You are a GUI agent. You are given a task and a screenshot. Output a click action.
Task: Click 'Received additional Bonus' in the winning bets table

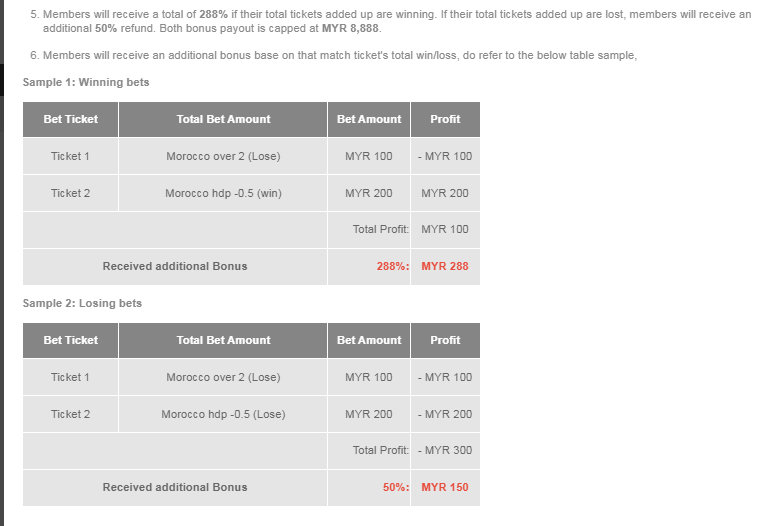pos(175,266)
